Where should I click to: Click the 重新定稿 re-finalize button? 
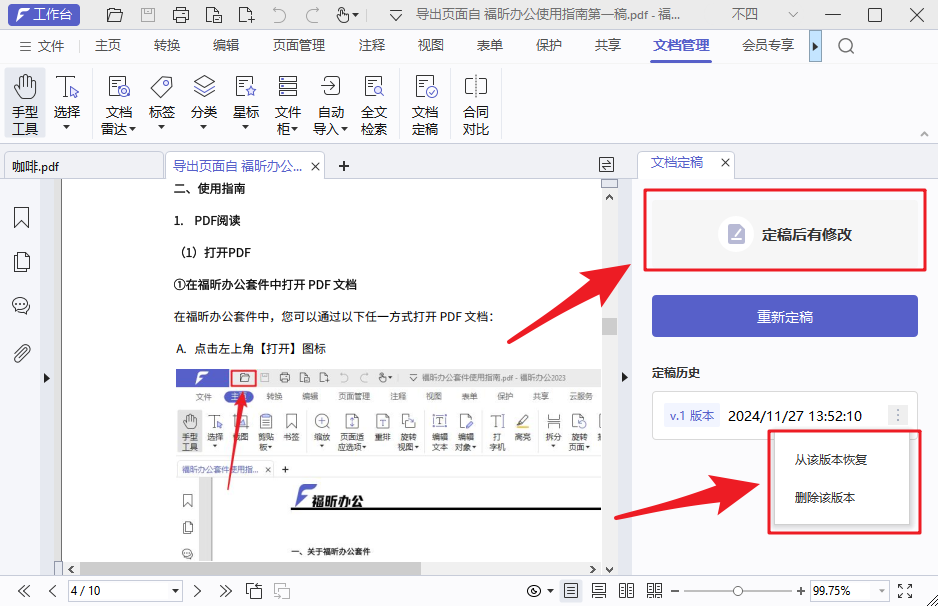point(784,315)
